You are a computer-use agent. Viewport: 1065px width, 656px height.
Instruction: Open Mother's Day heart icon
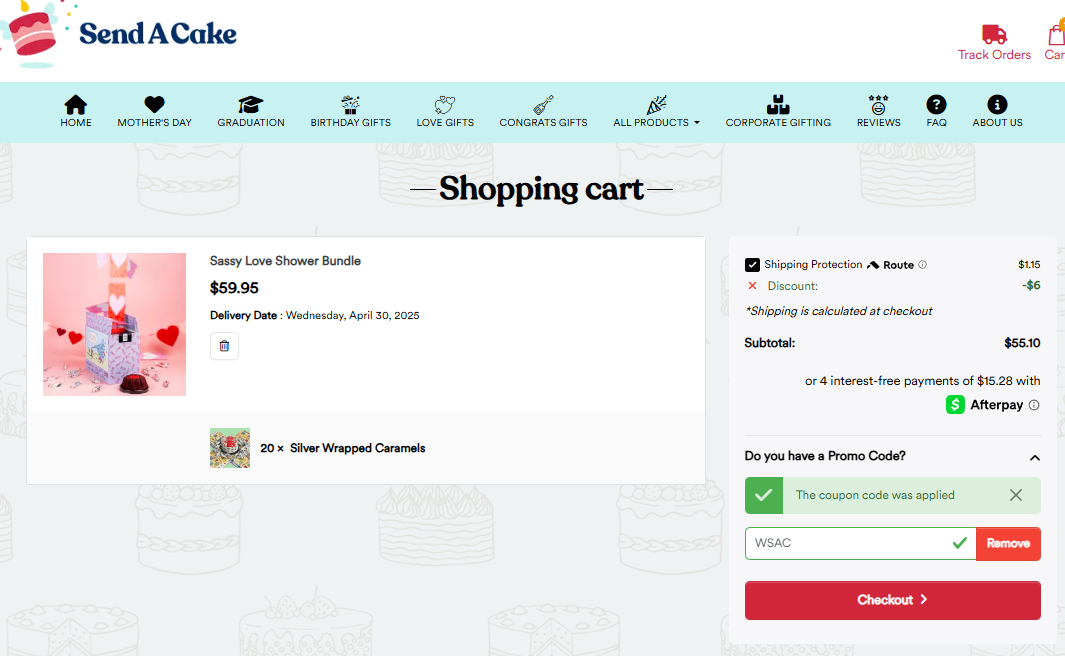154,104
